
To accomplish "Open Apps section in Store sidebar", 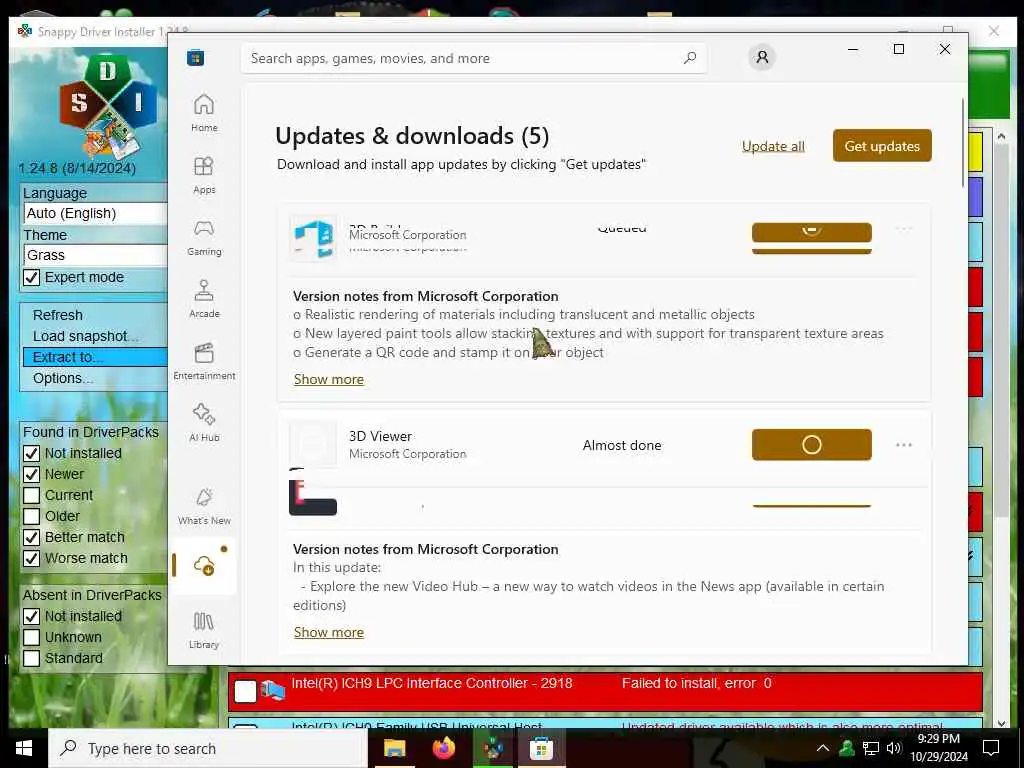I will [x=204, y=174].
